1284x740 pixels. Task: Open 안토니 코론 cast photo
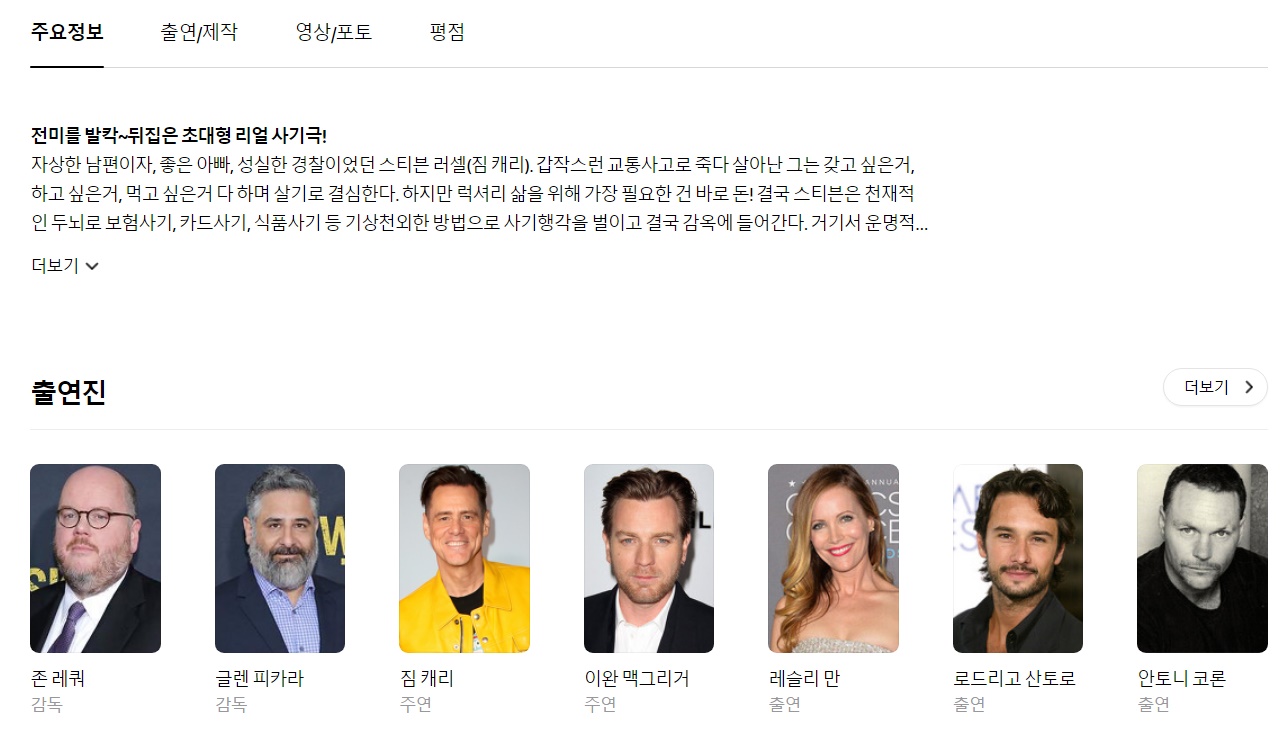tap(1202, 558)
